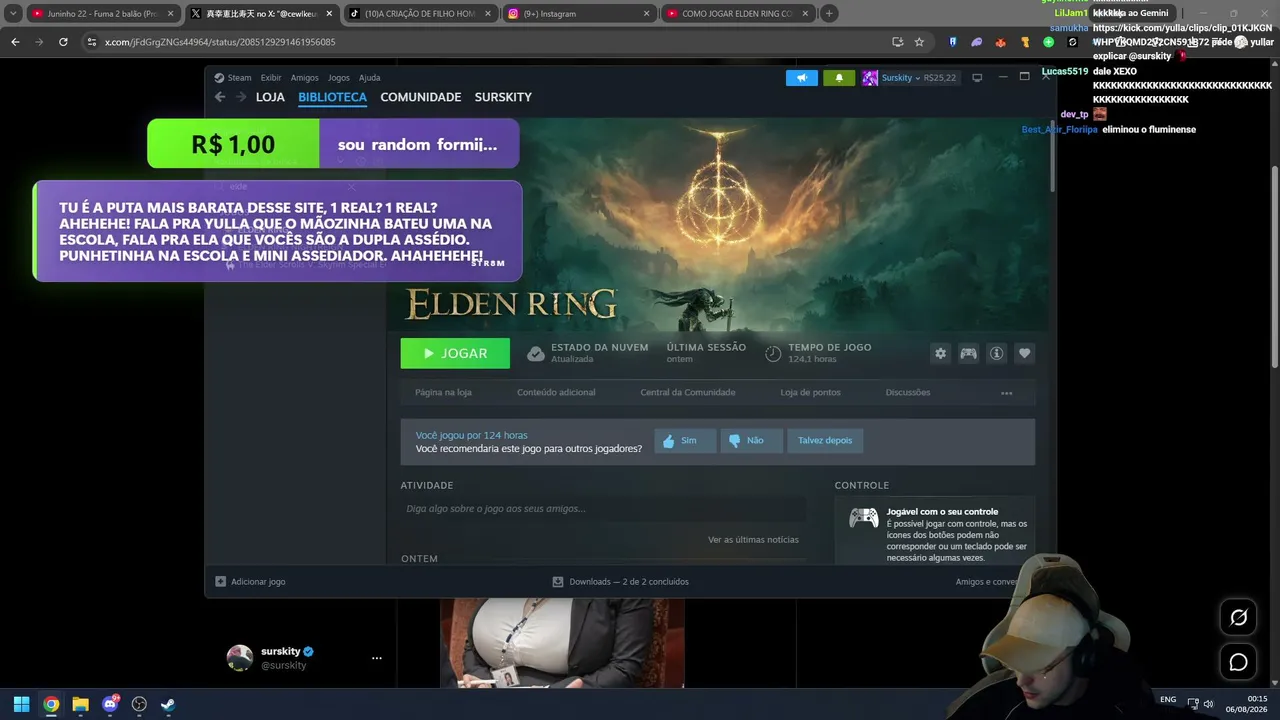The width and height of the screenshot is (1280, 720).
Task: Open more options for surskity post
Action: 377,658
